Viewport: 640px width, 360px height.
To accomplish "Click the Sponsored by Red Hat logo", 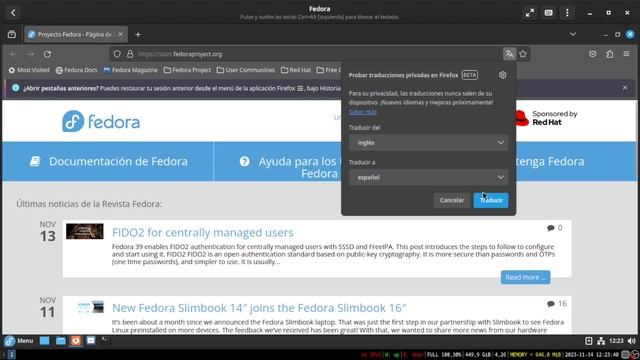I will click(x=545, y=118).
